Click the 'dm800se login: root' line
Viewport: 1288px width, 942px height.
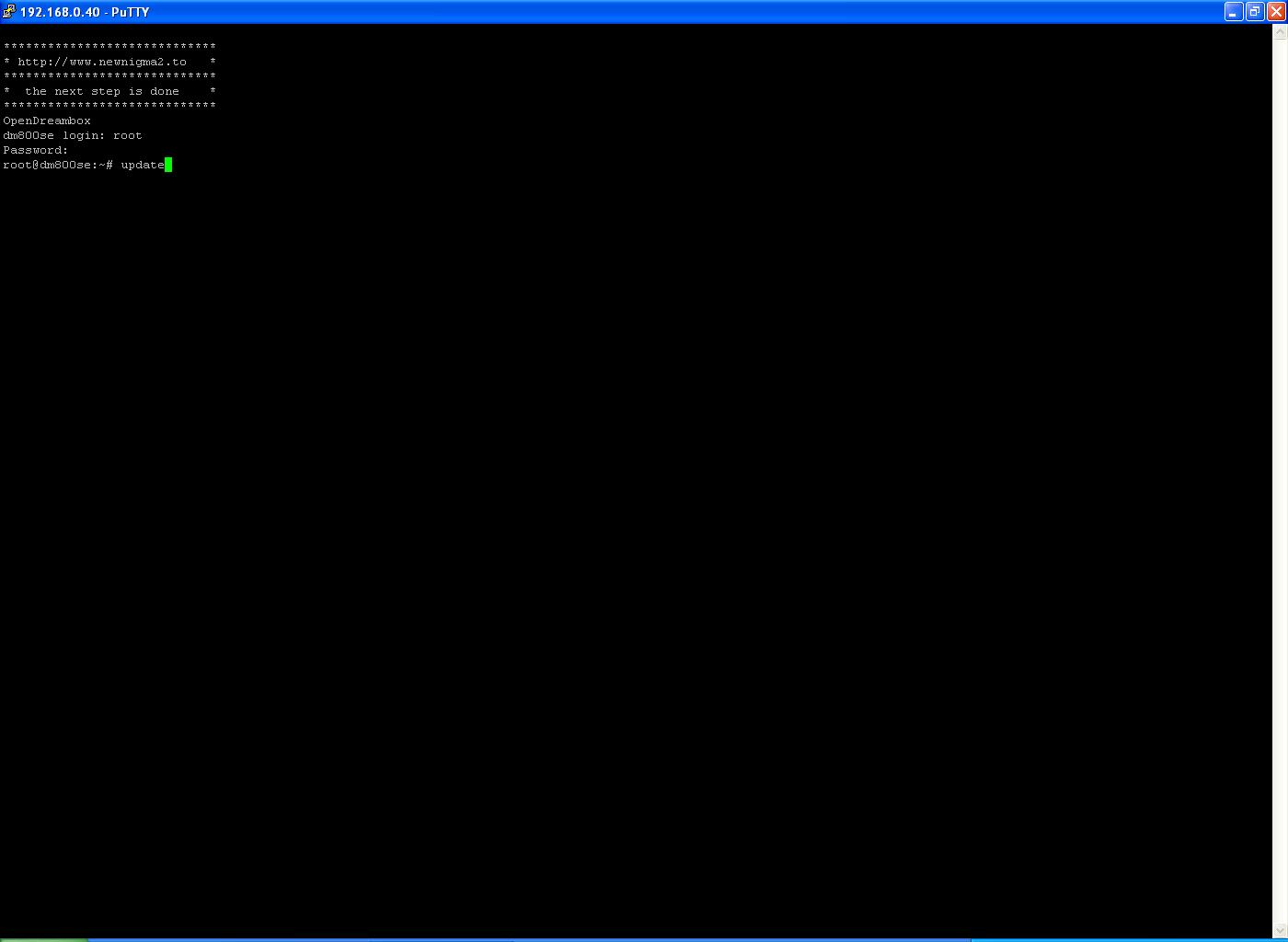(x=73, y=135)
